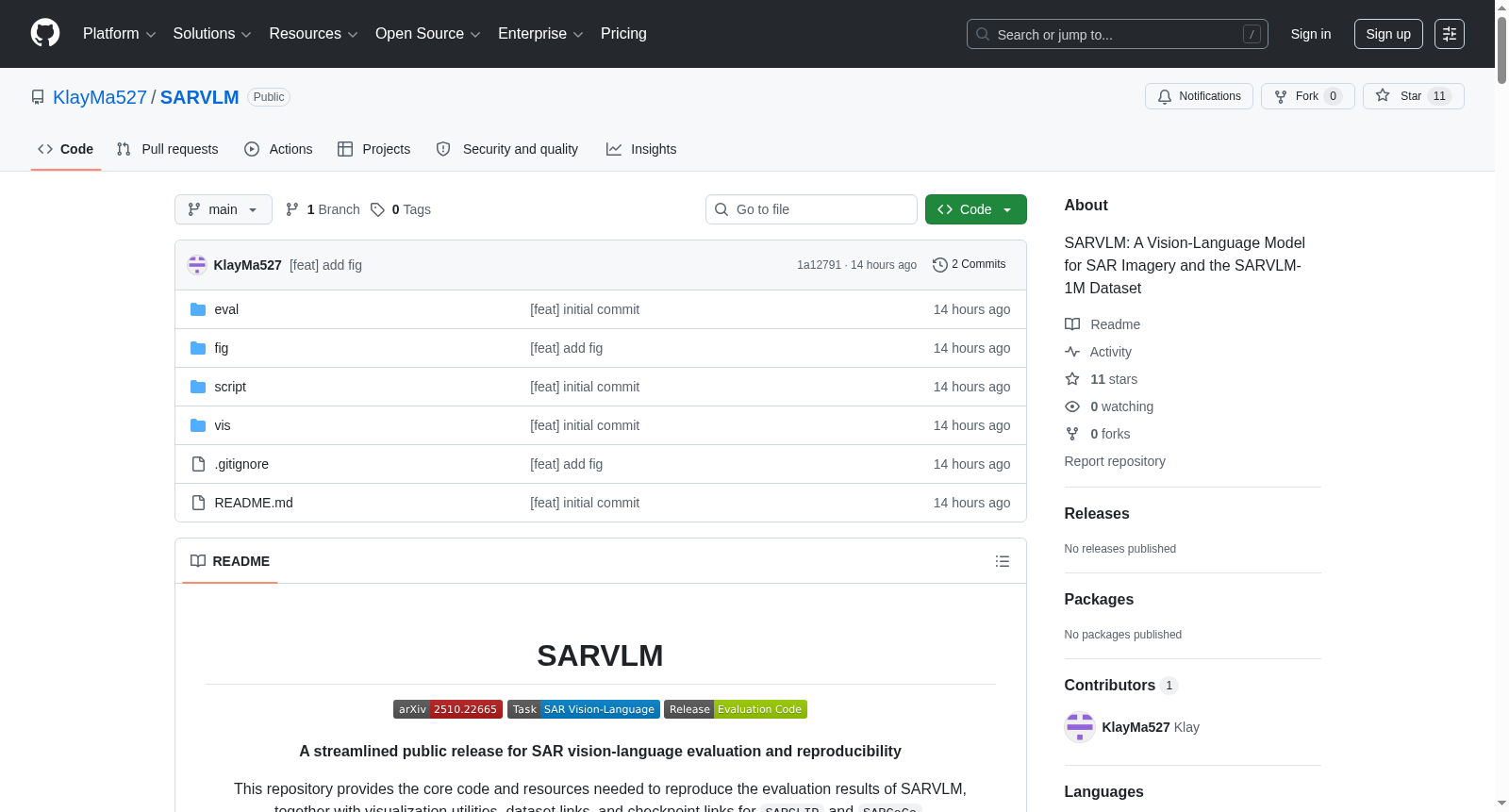1509x812 pixels.
Task: Open the Contributors heading link
Action: [x=1121, y=685]
